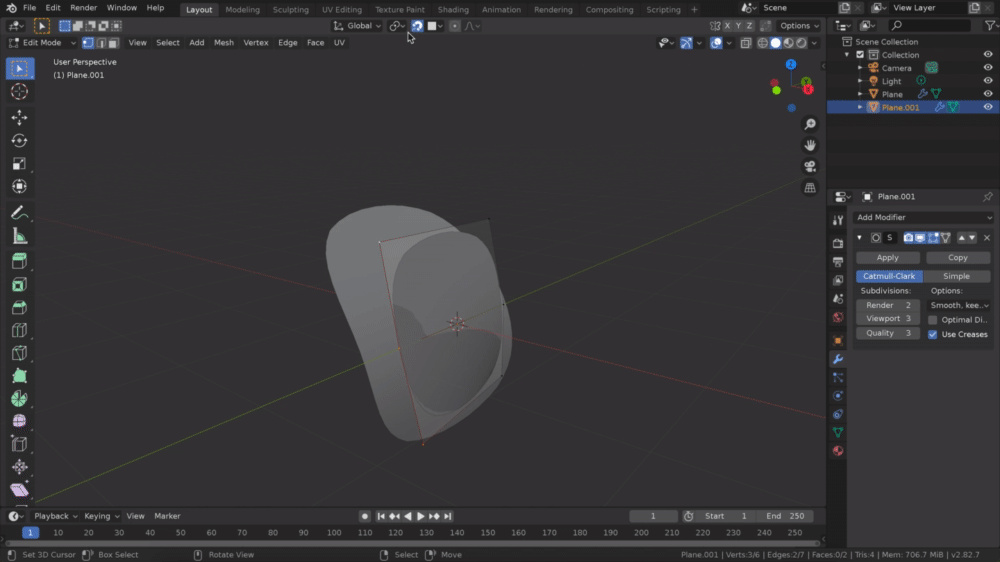Select the Scale tool in left toolbar
Viewport: 1000px width, 562px height.
pyautogui.click(x=19, y=163)
